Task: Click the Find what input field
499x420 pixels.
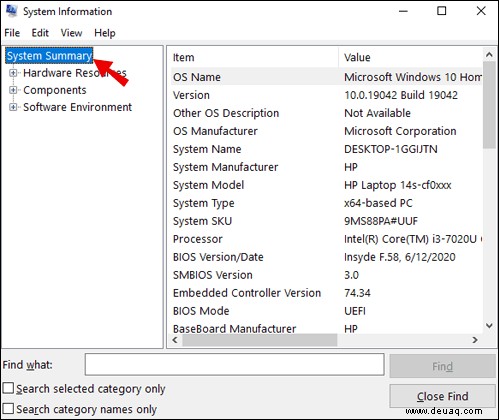Action: coord(235,365)
